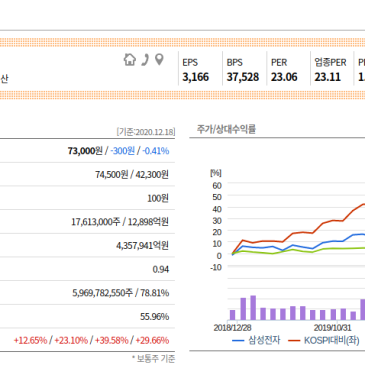365x365 pixels.
Task: Click the 업종PER figure 23.11
Action: 328,77
